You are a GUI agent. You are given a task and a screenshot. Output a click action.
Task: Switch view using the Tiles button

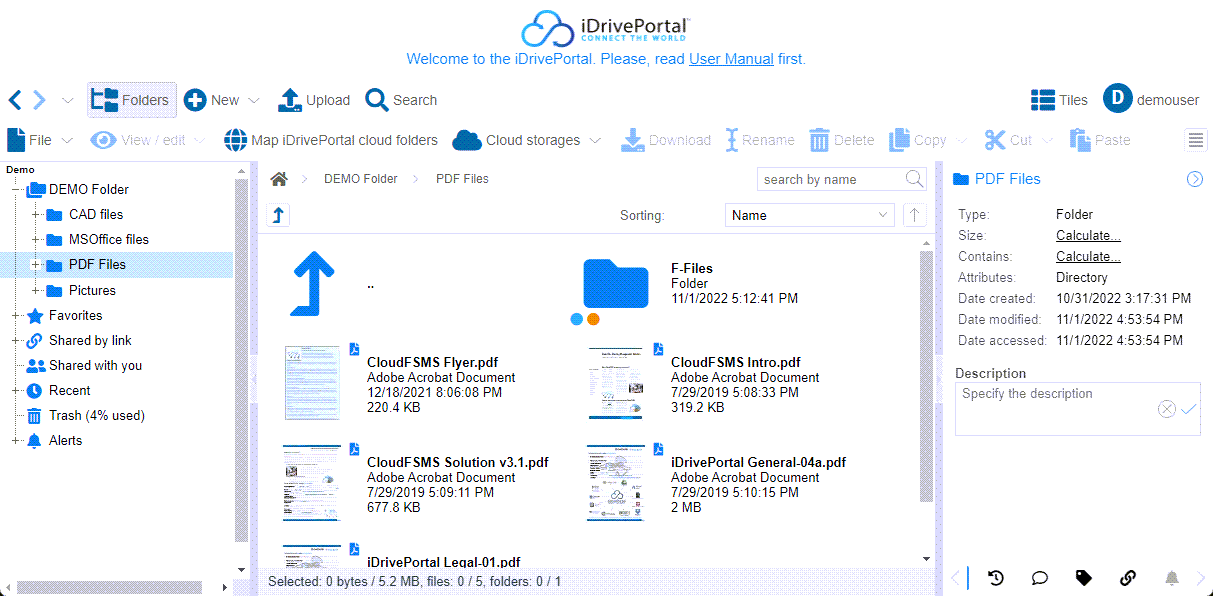coord(1059,100)
